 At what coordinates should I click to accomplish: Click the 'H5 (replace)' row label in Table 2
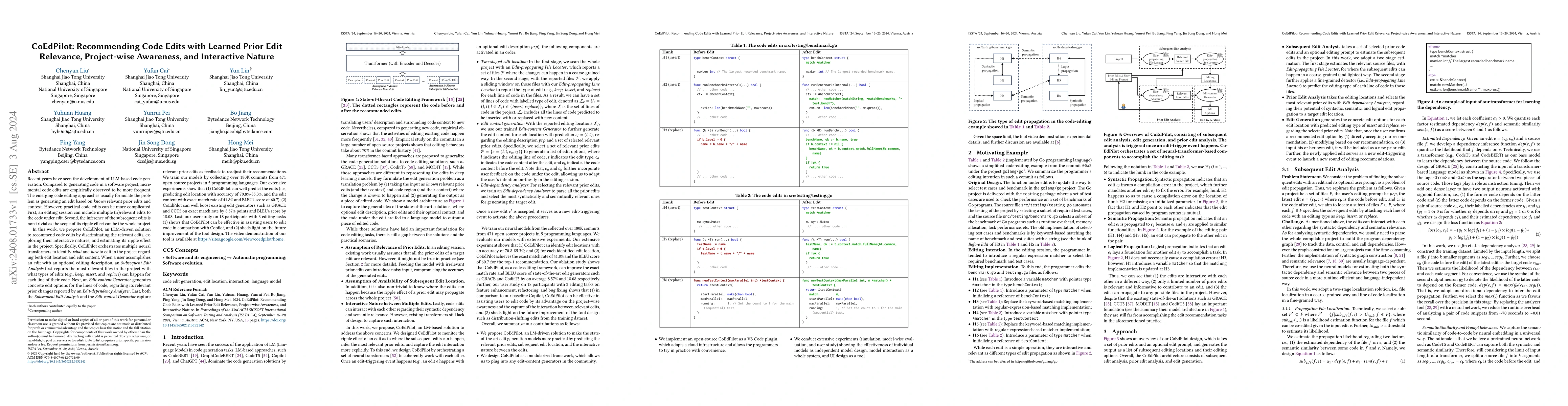672,239
